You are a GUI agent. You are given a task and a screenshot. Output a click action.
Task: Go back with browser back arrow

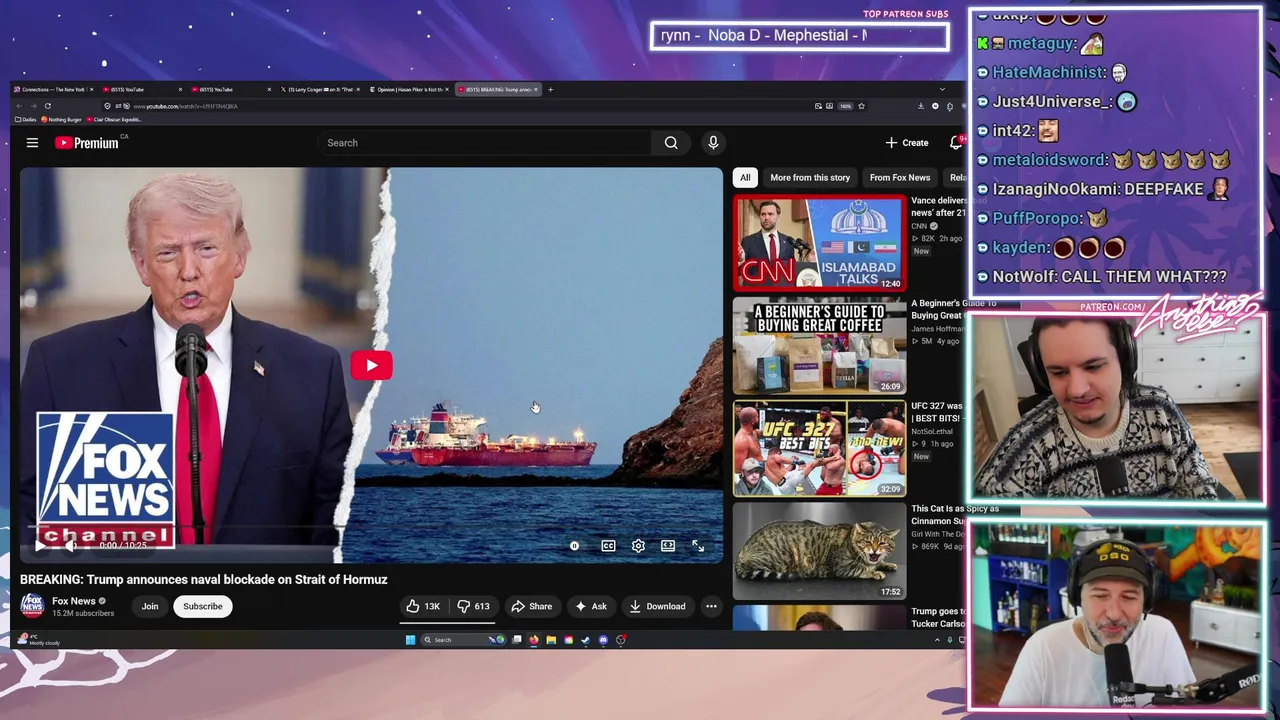(x=19, y=106)
